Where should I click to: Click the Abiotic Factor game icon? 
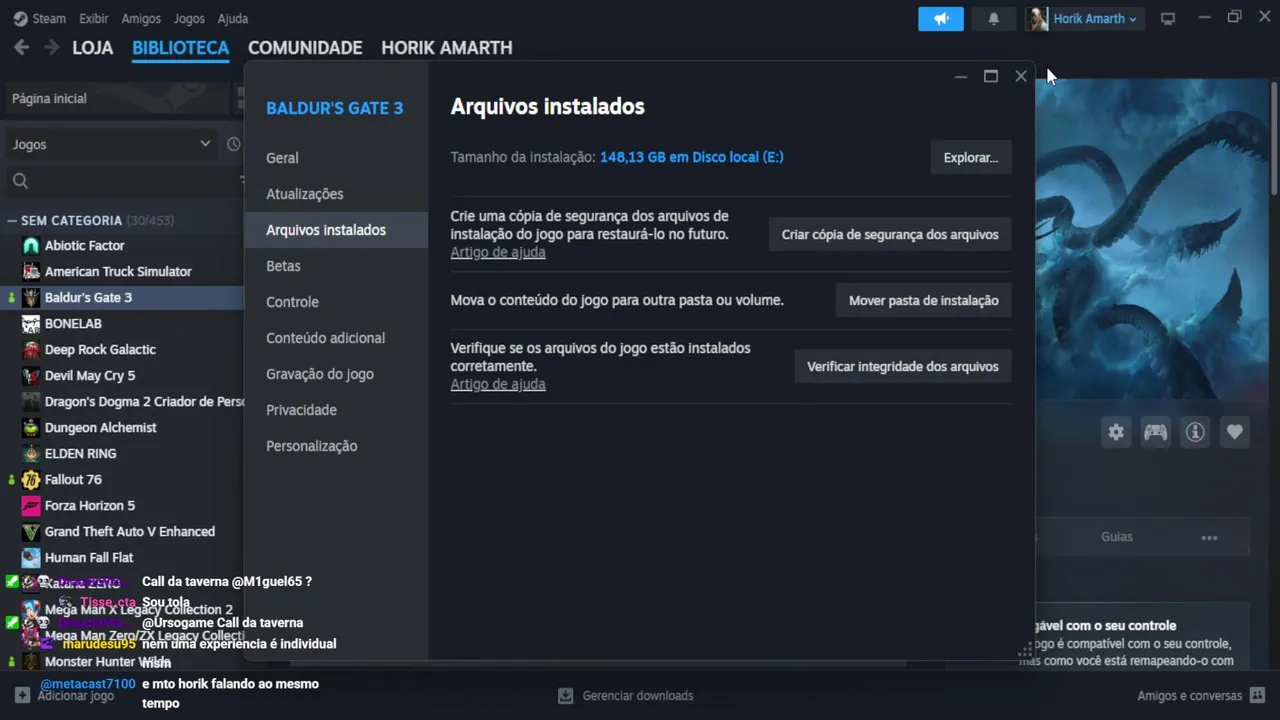[31, 245]
